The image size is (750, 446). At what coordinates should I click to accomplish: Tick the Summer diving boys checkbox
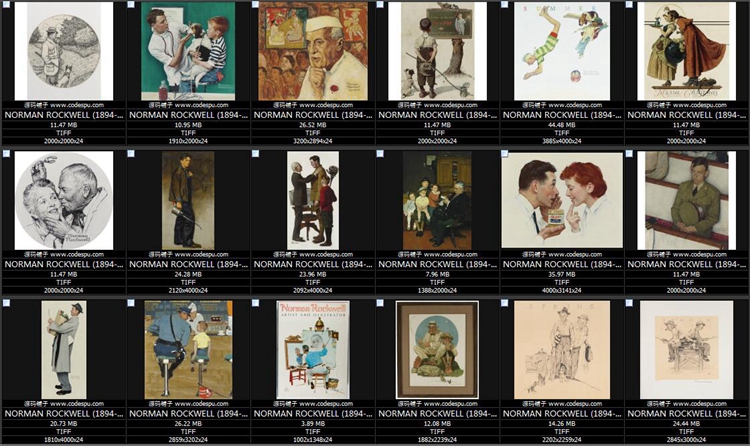(x=505, y=4)
